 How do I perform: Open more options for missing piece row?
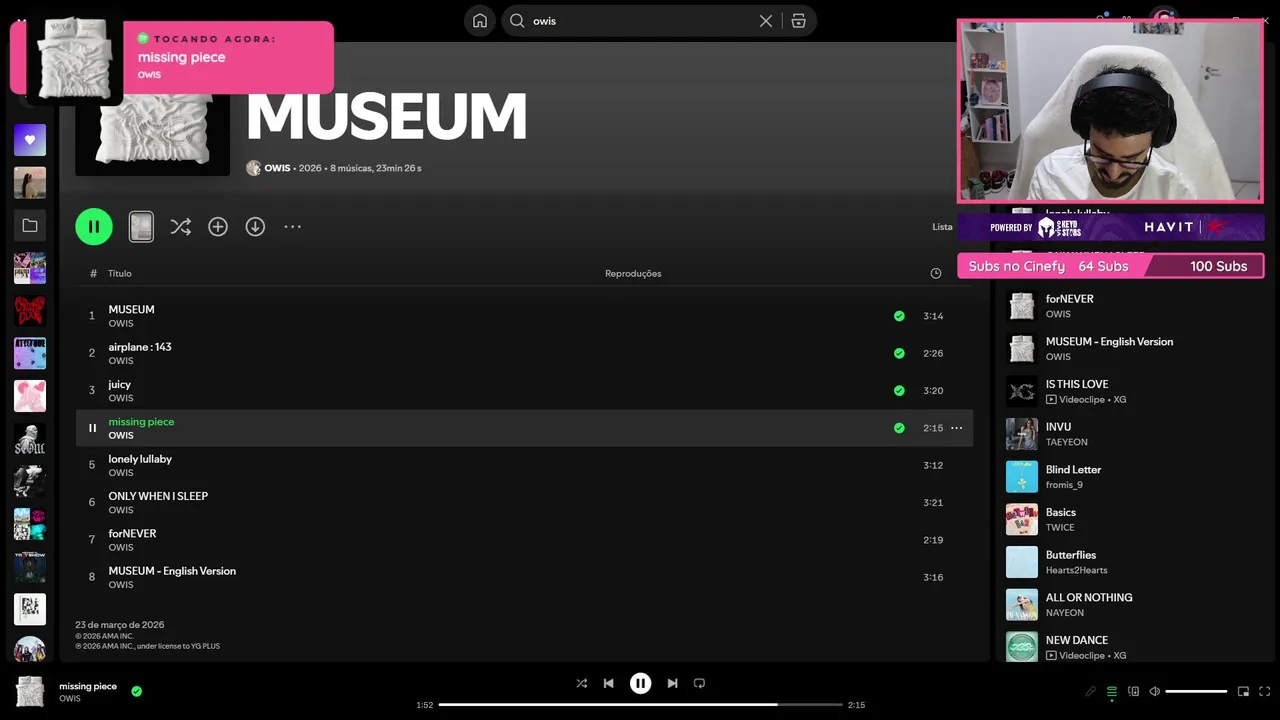point(956,428)
